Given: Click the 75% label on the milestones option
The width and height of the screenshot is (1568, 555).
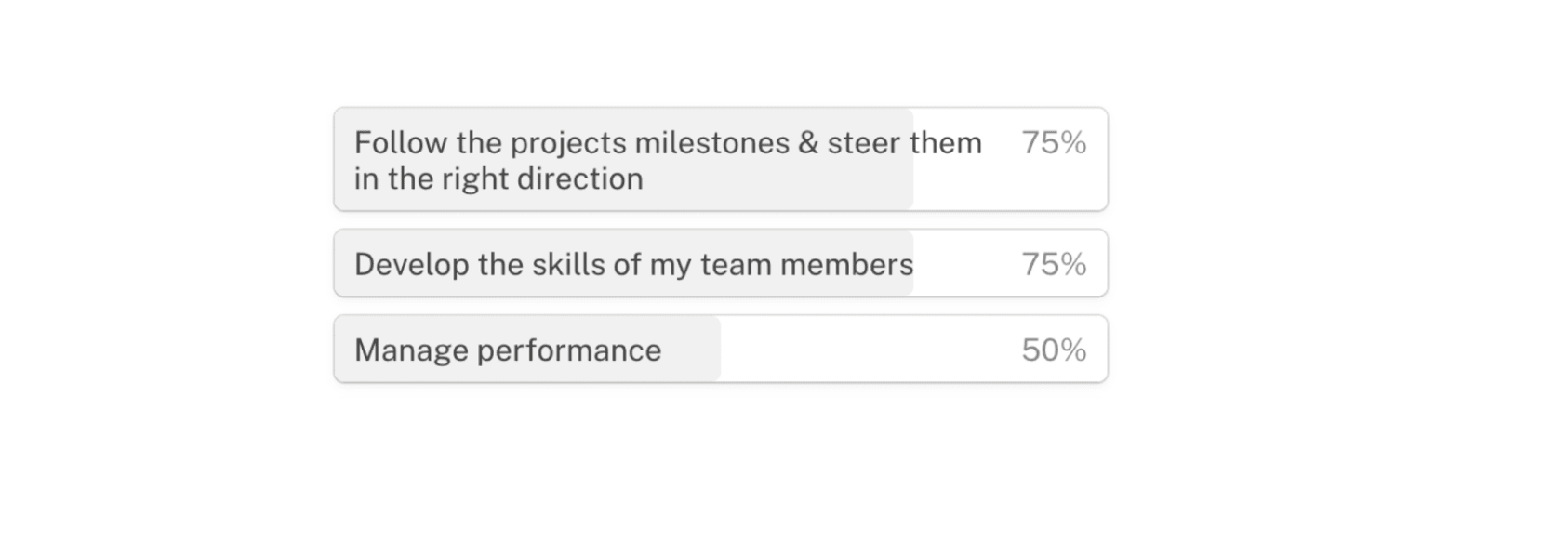Looking at the screenshot, I should pos(1054,142).
